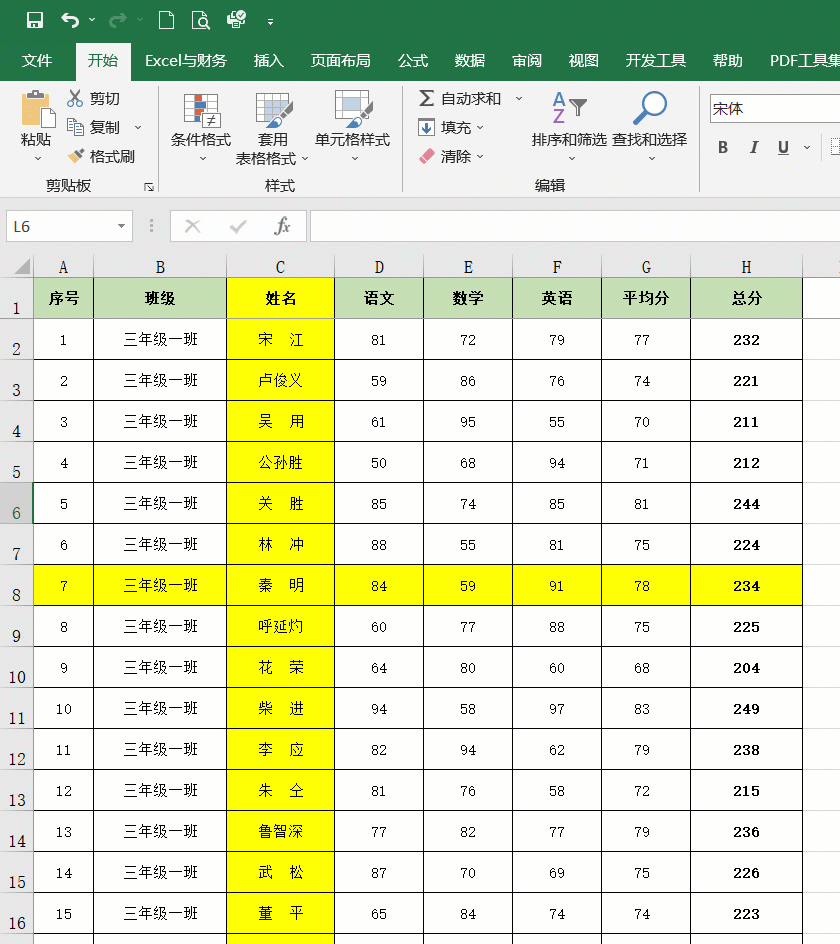Expand the Name Box dropdown arrow
The image size is (840, 944).
point(122,226)
